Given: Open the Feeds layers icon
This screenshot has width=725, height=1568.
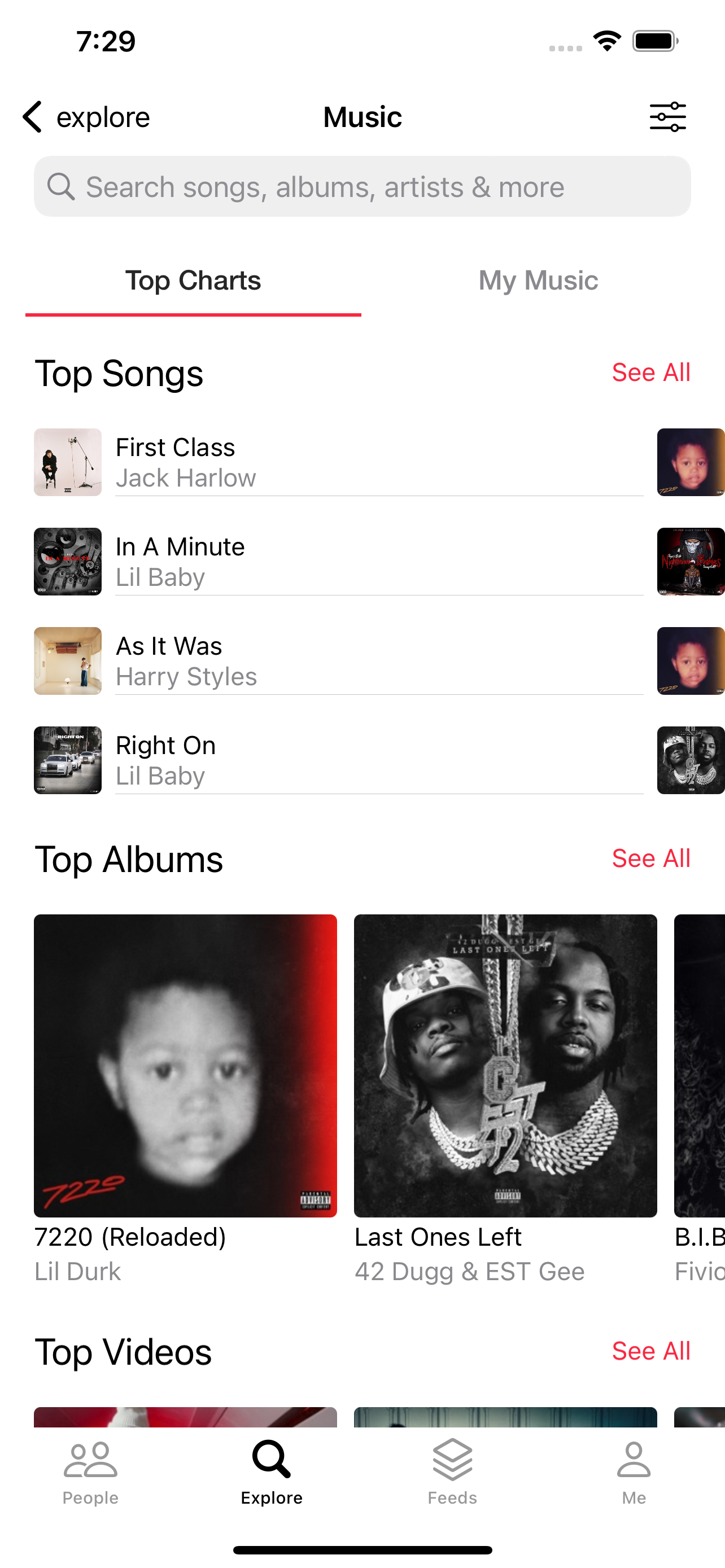Looking at the screenshot, I should click(x=452, y=1459).
